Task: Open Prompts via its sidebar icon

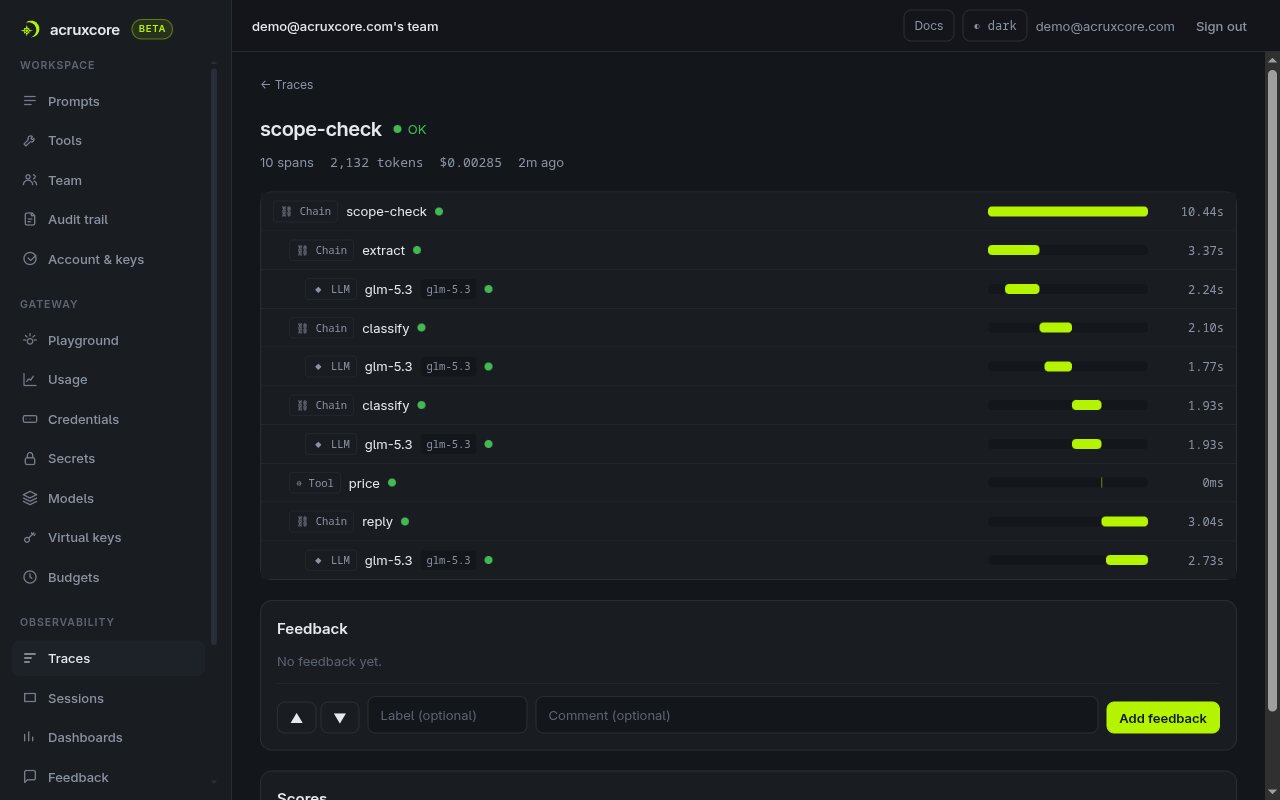Action: click(30, 101)
